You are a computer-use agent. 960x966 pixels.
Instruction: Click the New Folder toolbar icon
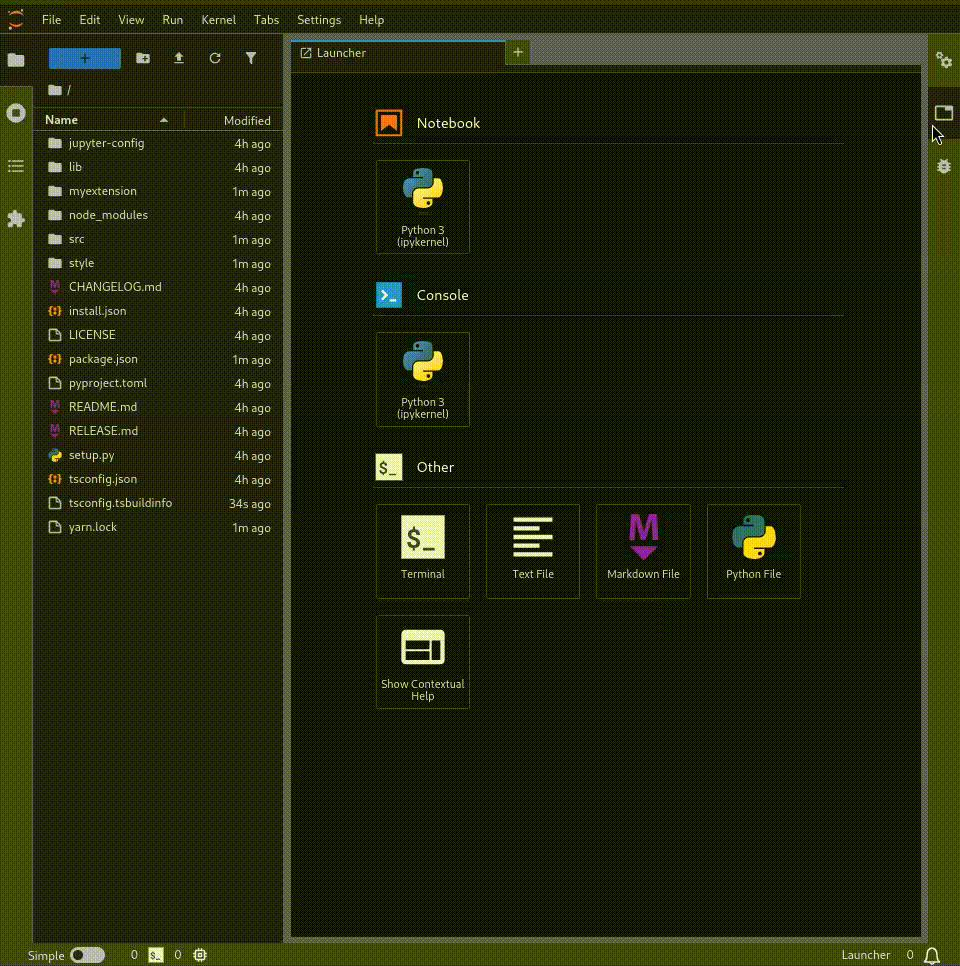coord(143,58)
